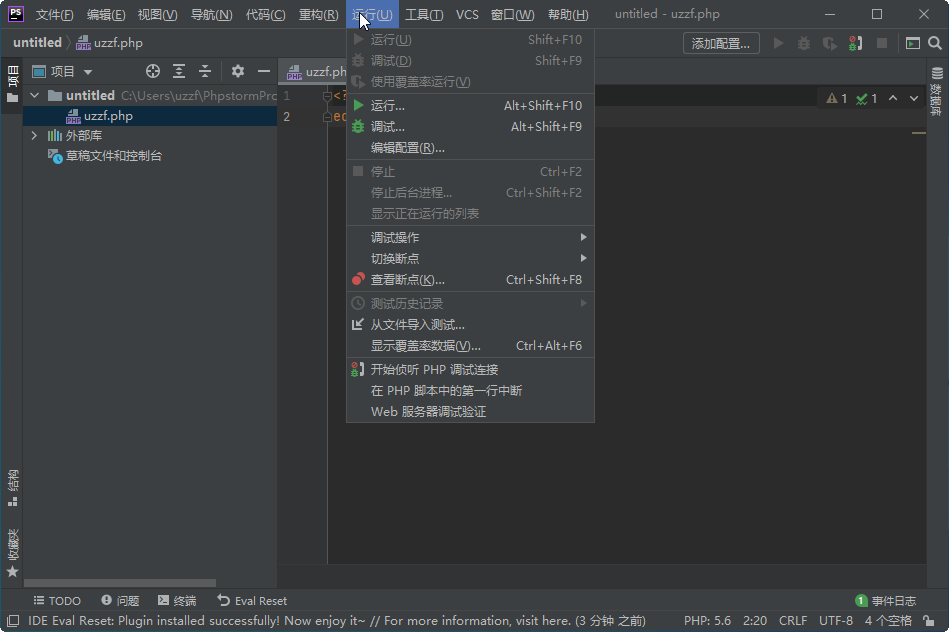Click Run with Coverage icon in toolbar

coord(830,43)
